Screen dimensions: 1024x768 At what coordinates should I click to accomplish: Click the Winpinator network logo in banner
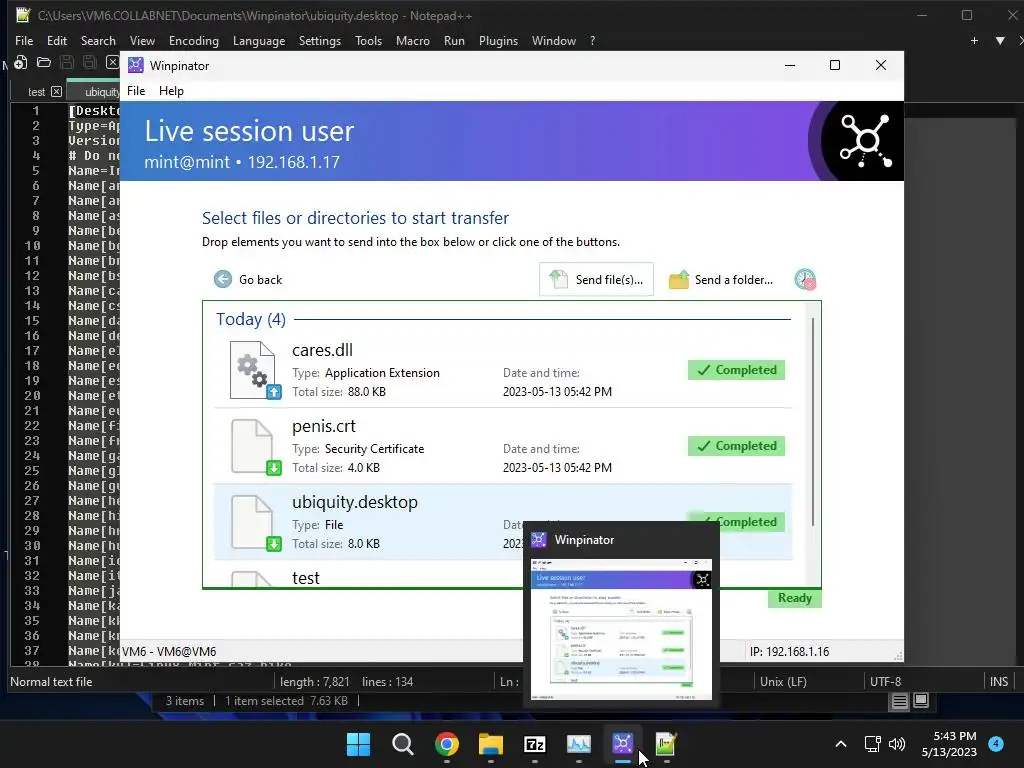click(x=865, y=140)
